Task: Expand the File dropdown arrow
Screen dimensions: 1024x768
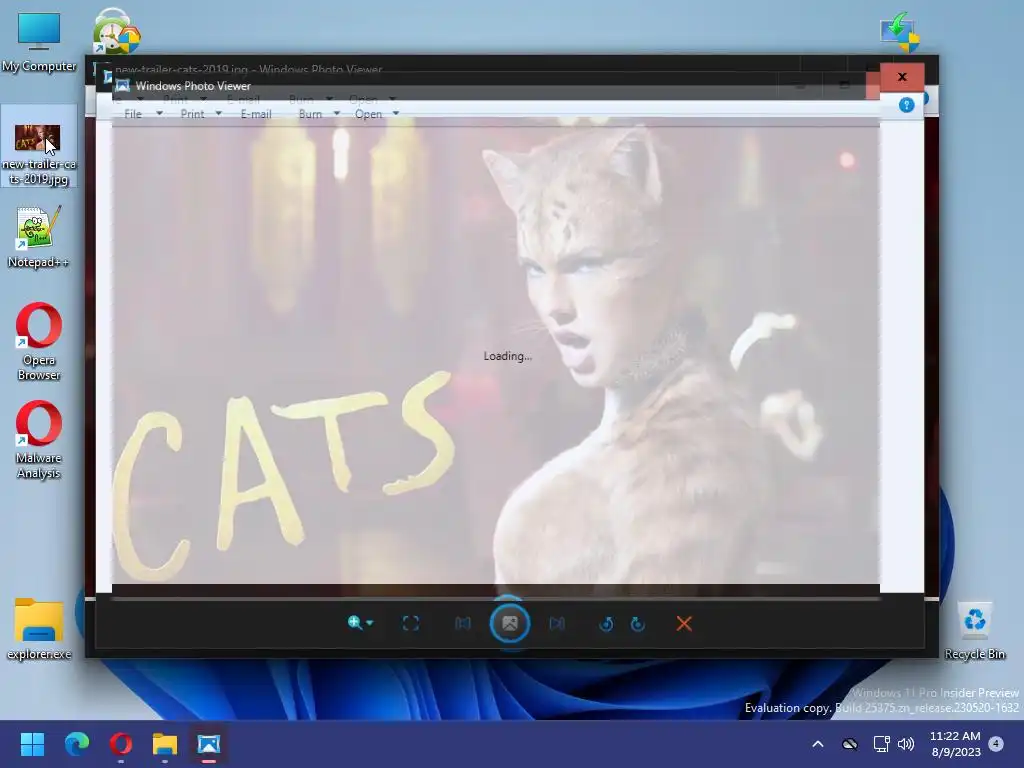Action: pos(159,113)
